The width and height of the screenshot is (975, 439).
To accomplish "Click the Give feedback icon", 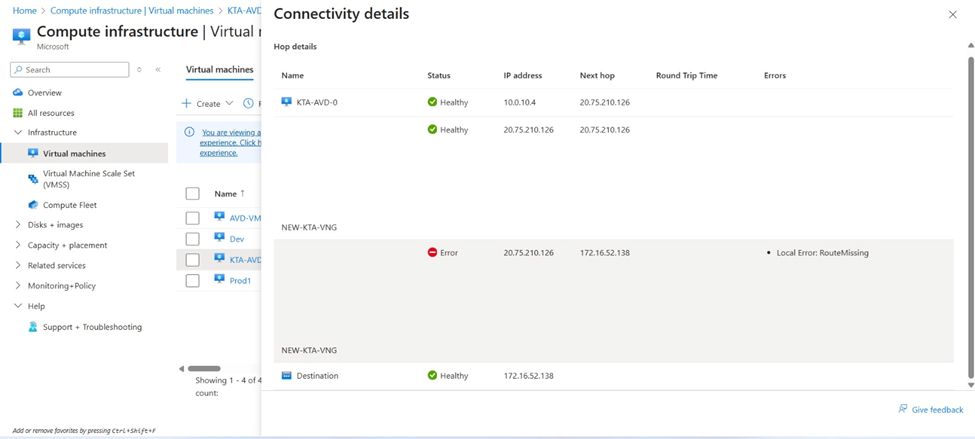I will click(903, 409).
